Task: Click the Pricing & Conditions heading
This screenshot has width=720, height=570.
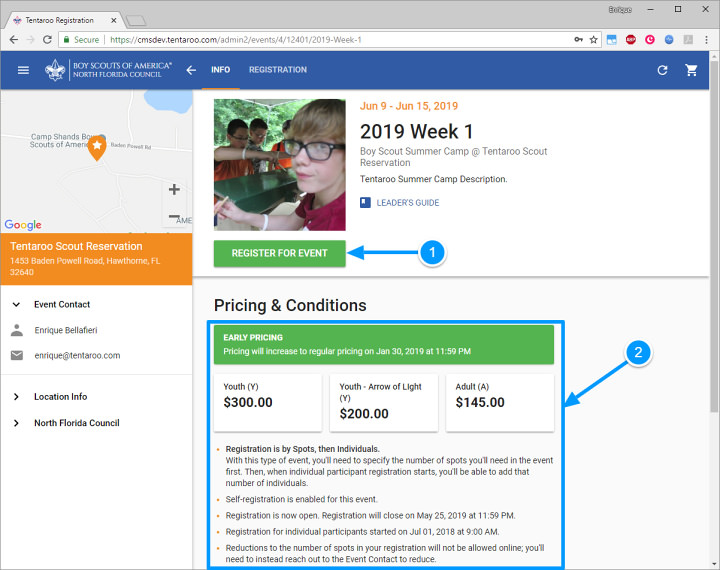Action: [290, 305]
